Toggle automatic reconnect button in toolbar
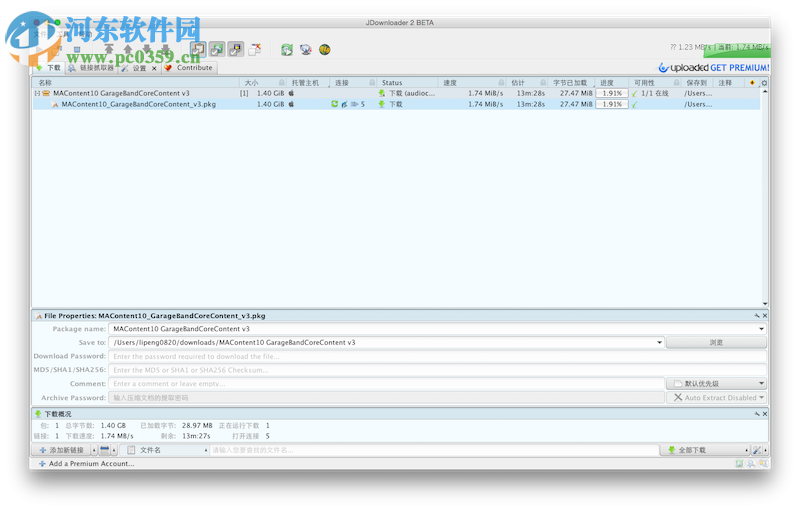Image resolution: width=800 pixels, height=511 pixels. tap(217, 49)
